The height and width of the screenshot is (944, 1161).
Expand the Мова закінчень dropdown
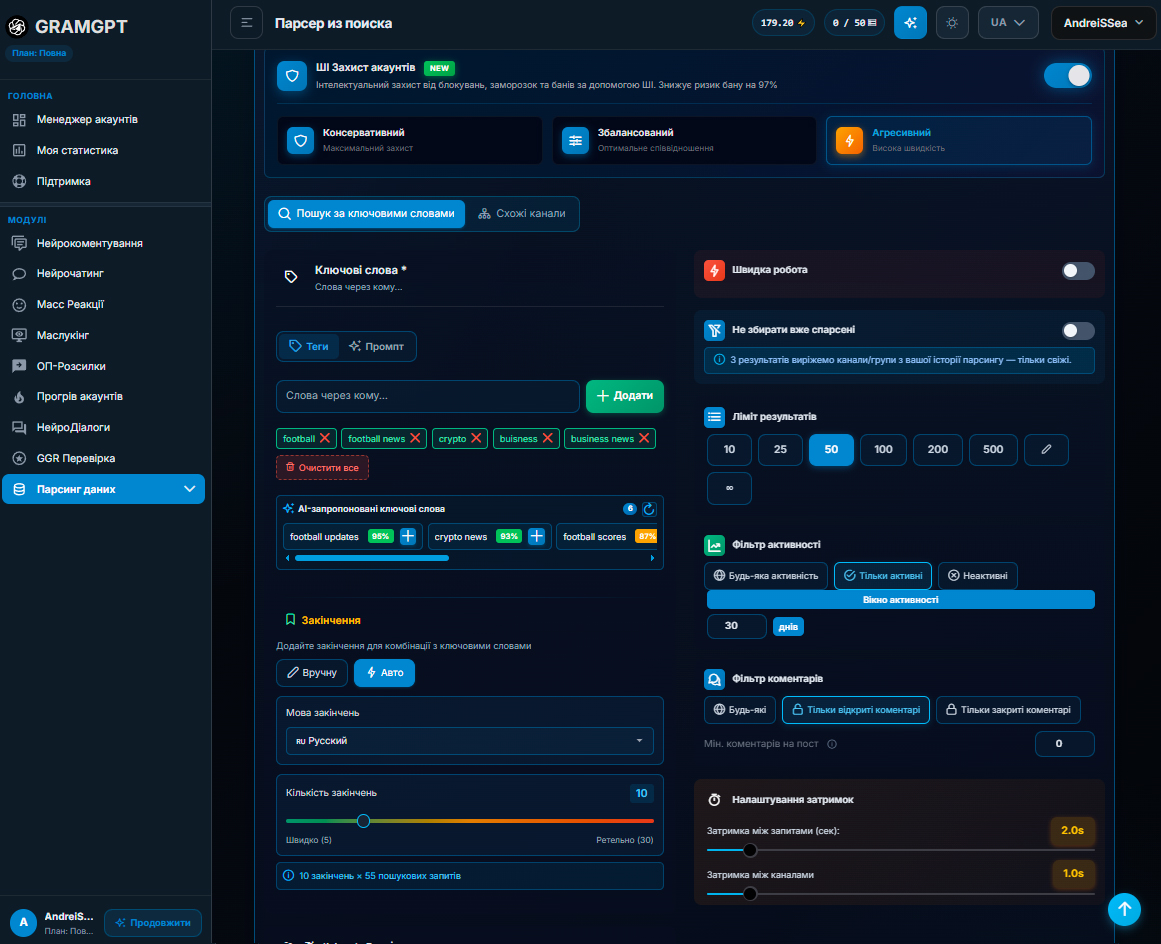pos(469,741)
